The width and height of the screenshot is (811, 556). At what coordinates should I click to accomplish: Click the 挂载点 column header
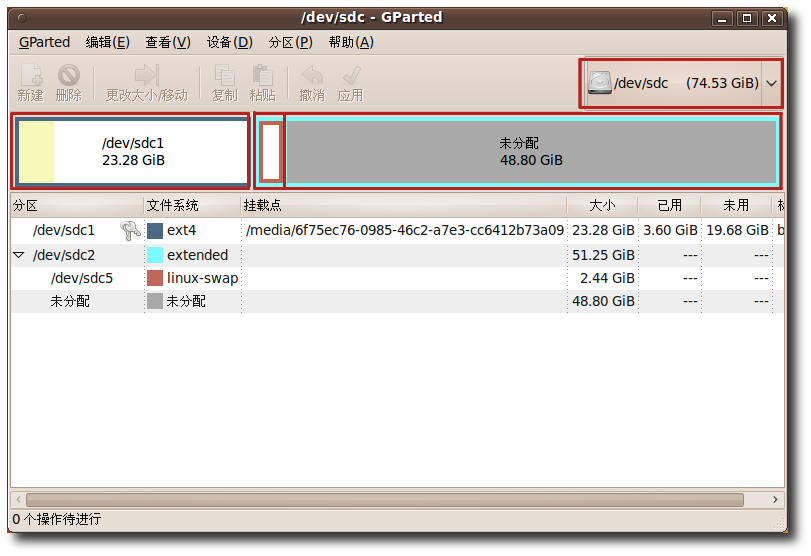403,205
